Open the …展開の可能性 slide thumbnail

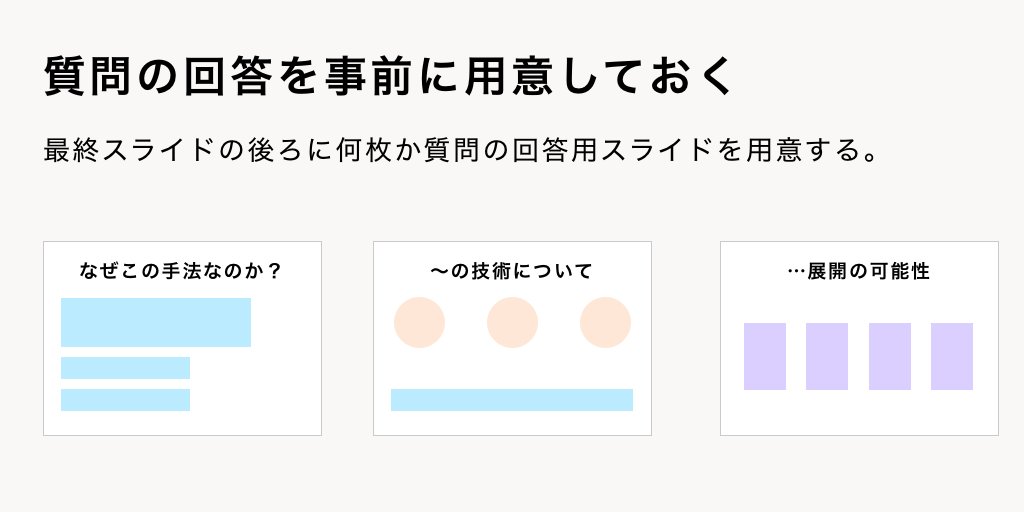pyautogui.click(x=859, y=415)
